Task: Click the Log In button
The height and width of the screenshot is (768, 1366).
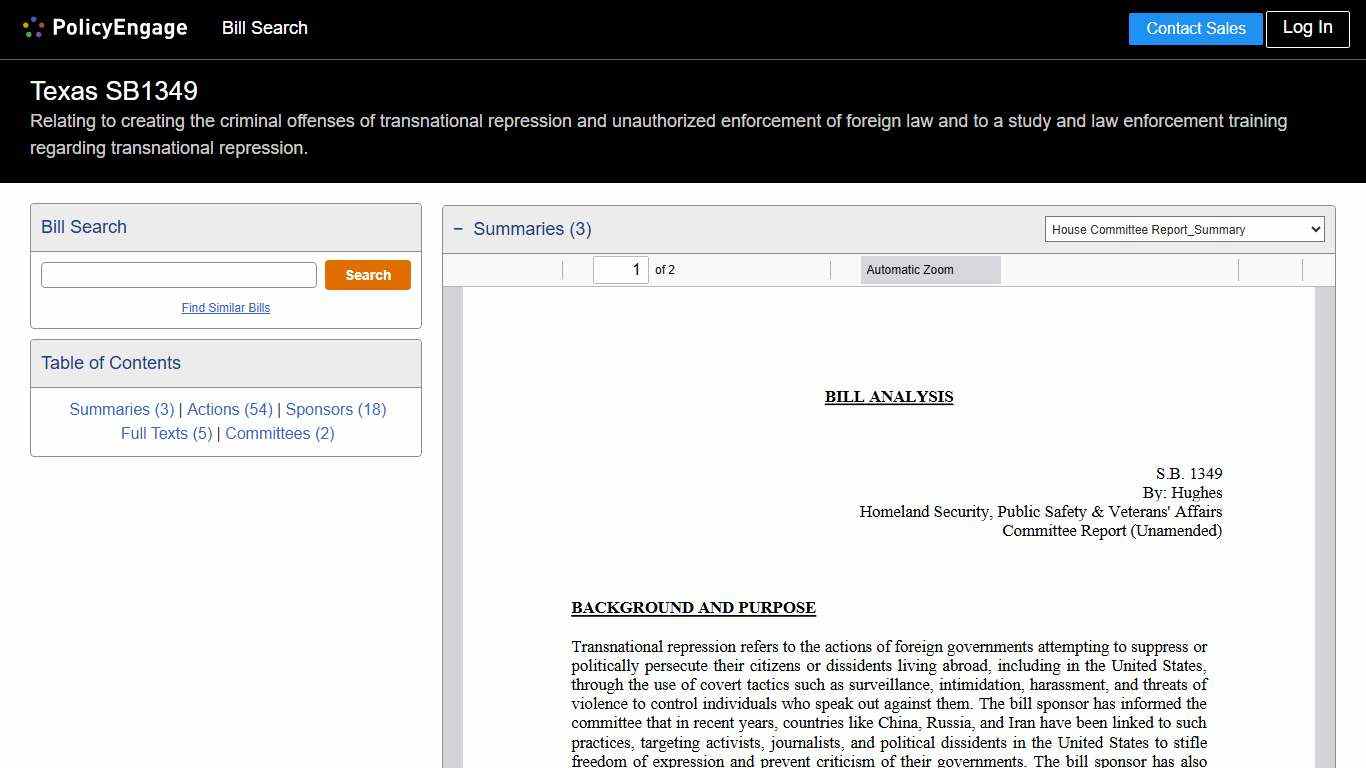Action: 1307,28
